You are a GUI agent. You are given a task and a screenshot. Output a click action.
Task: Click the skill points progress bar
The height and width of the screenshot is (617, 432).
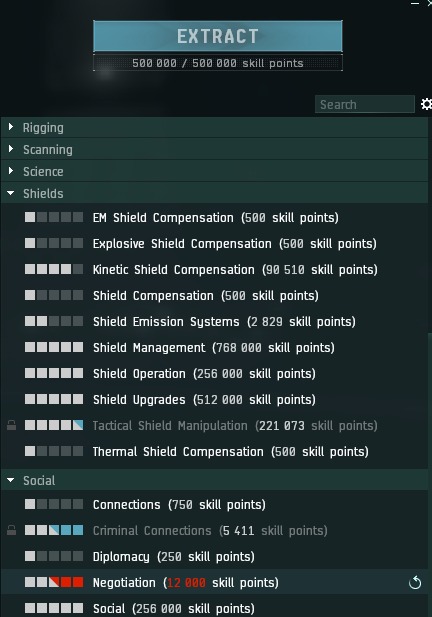(x=218, y=63)
